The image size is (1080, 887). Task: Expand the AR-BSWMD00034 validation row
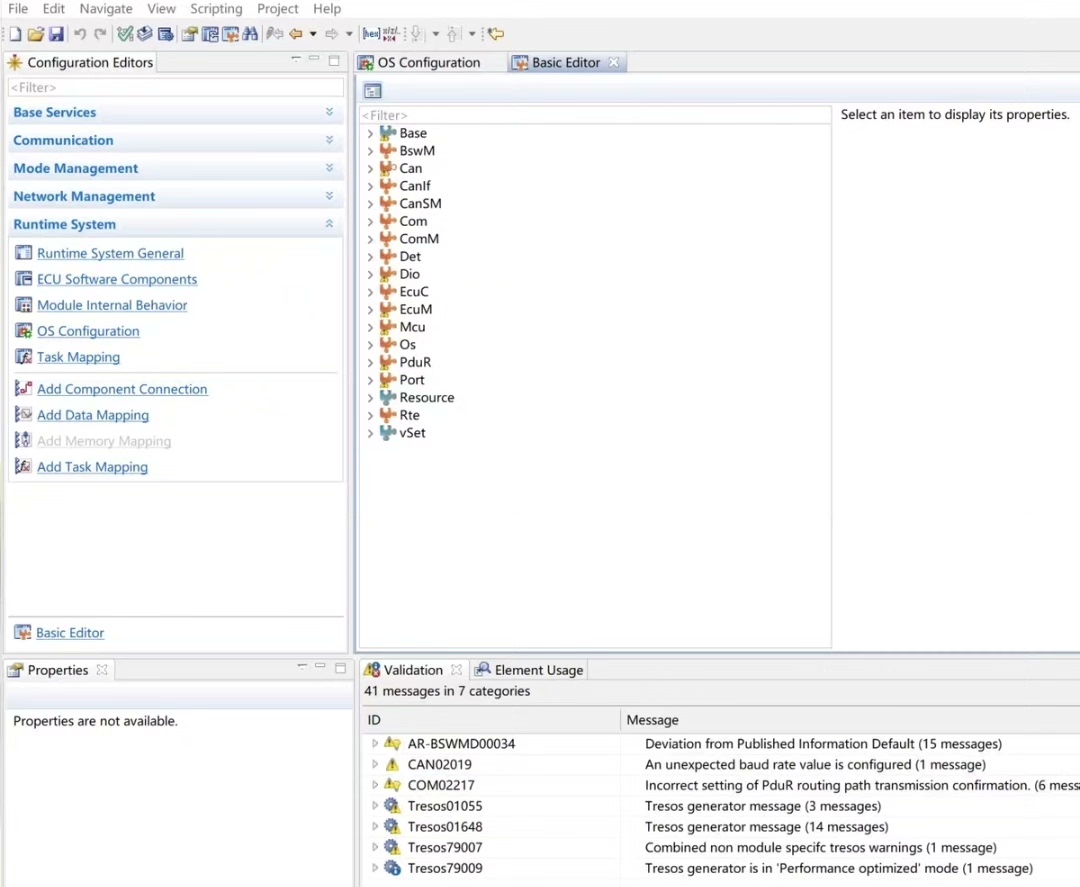pyautogui.click(x=375, y=744)
